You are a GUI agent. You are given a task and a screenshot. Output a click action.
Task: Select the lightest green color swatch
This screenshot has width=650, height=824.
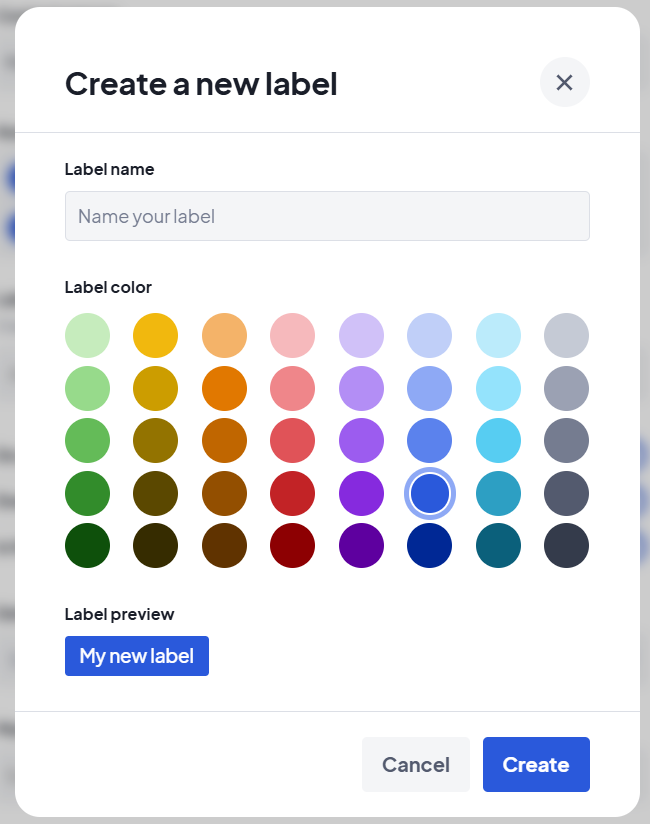pos(87,335)
